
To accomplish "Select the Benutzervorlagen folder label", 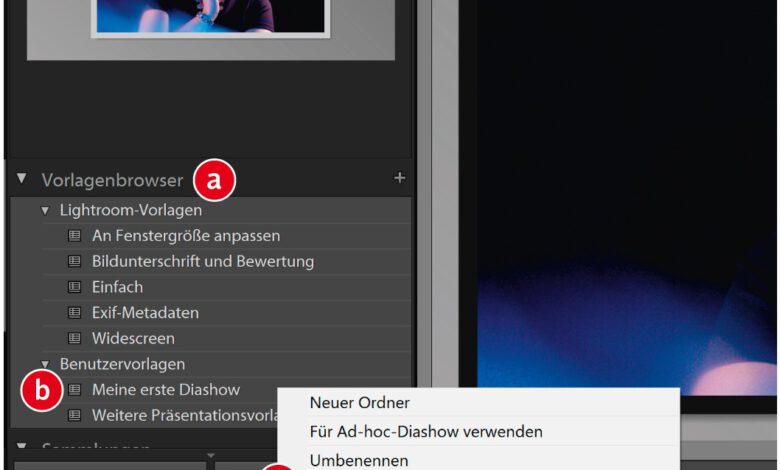I will [122, 364].
